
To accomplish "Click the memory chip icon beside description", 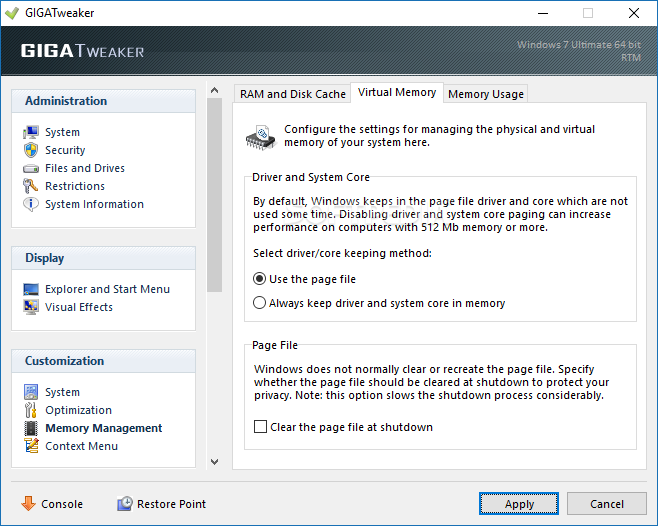I will tap(261, 137).
